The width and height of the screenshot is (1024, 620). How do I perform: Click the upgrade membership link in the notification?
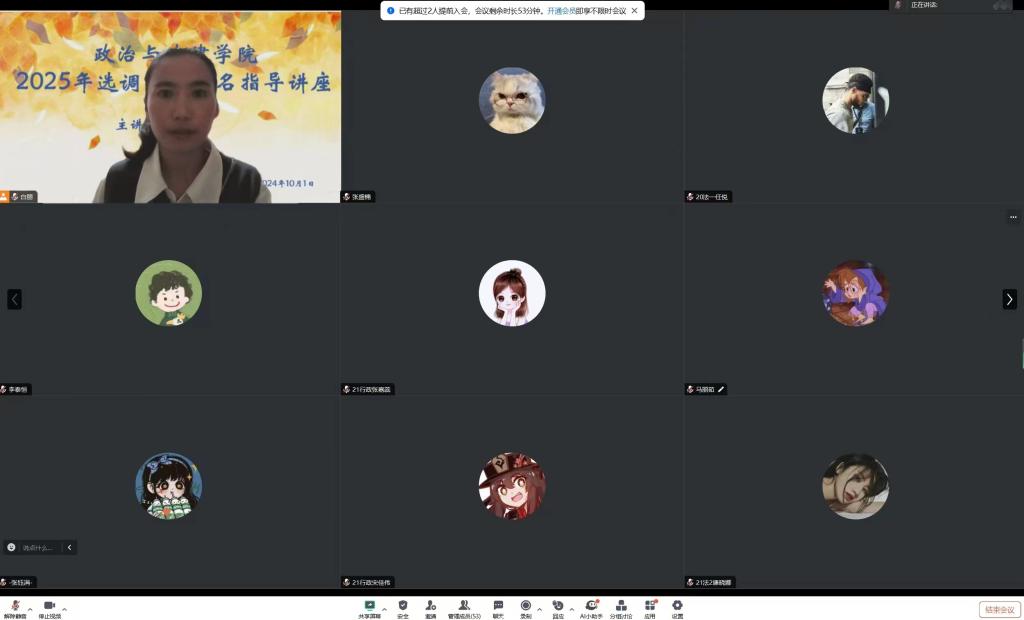tap(560, 11)
